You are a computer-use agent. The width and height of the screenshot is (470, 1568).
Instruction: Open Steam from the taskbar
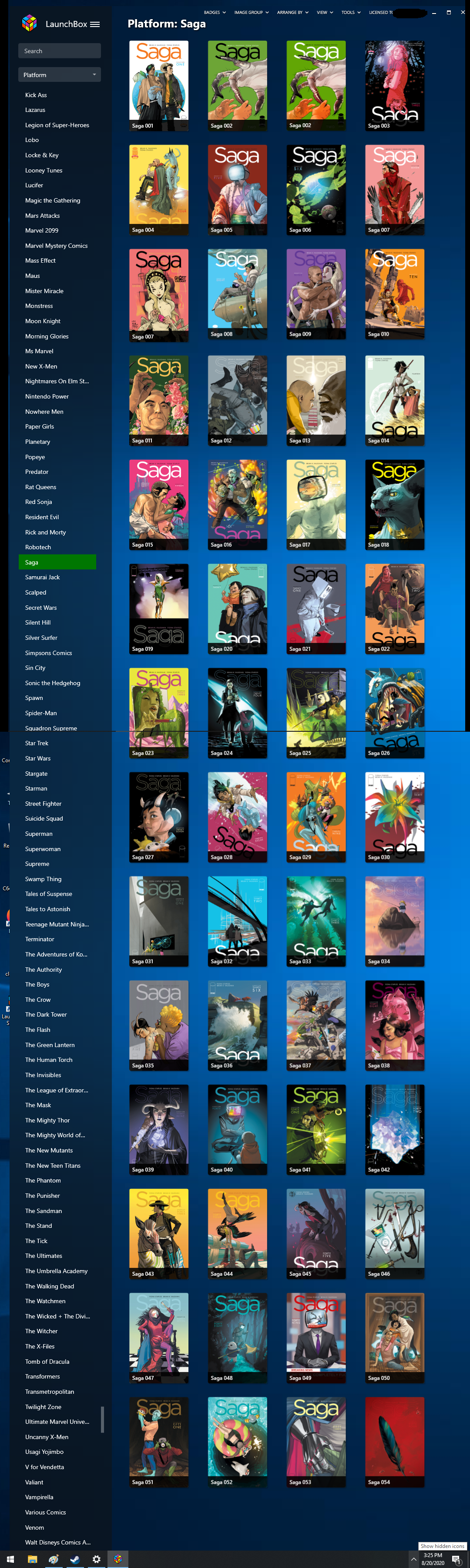(75, 1559)
